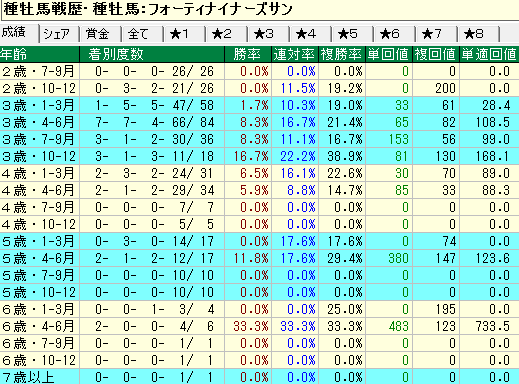519x384 pixels.
Task: Select the row 7歳以上
Action: click(259, 377)
